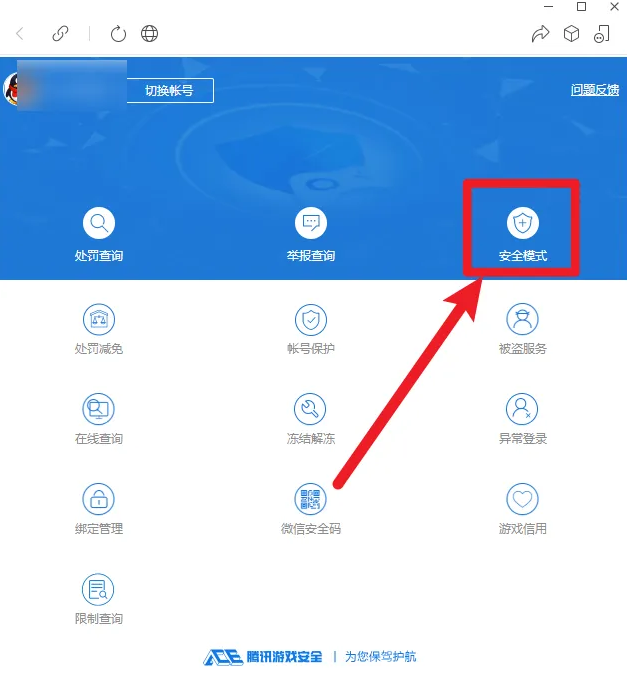Click the refresh icon in toolbar

(x=118, y=34)
